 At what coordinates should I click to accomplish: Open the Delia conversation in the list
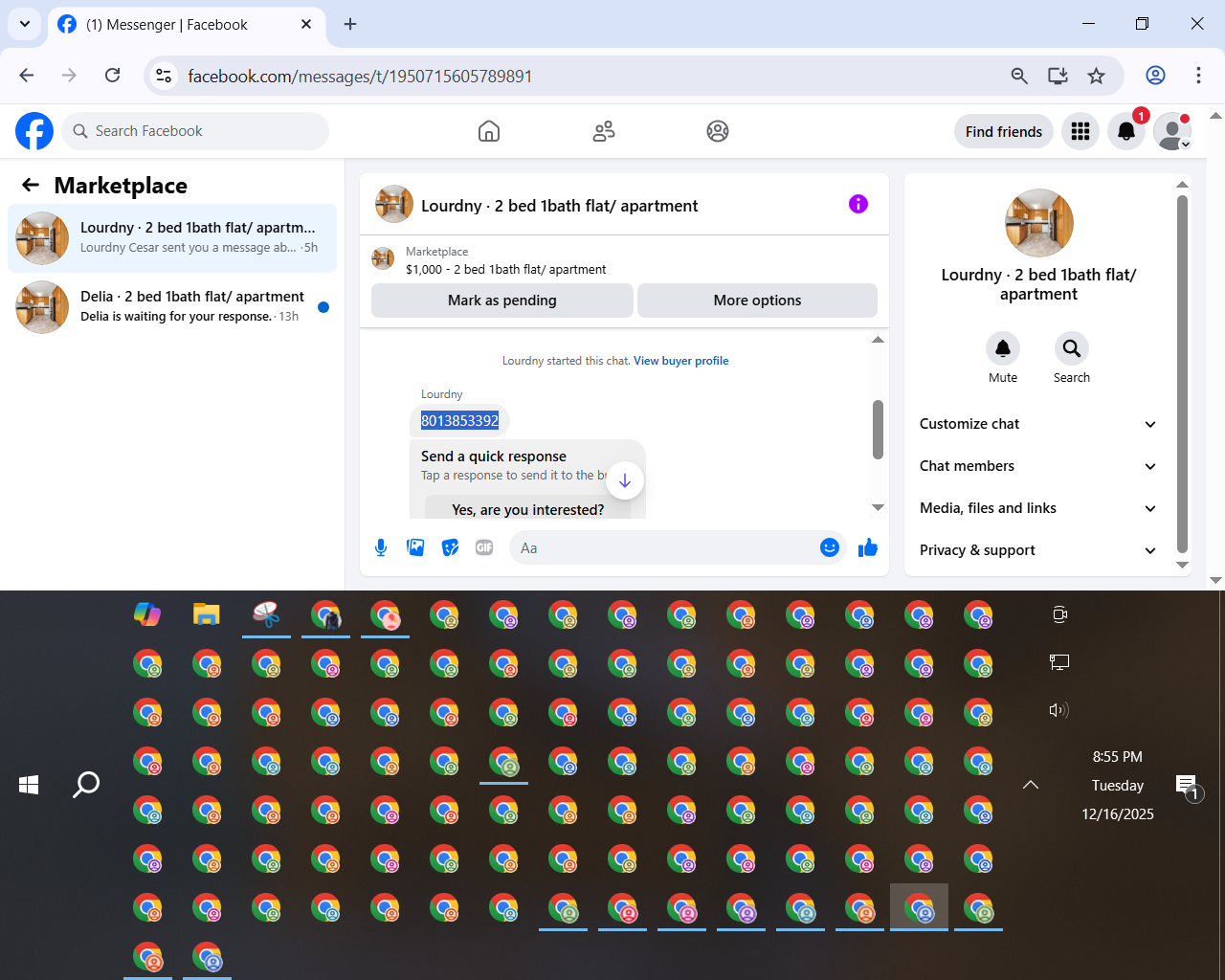pyautogui.click(x=172, y=307)
